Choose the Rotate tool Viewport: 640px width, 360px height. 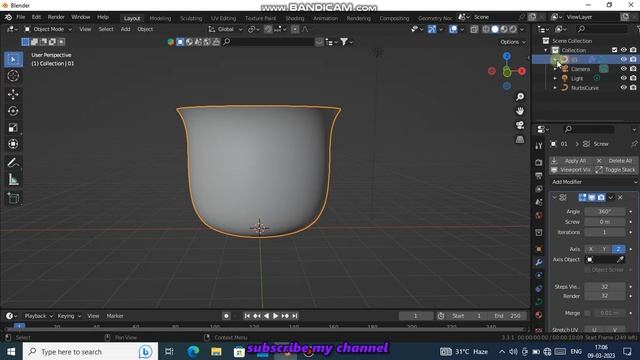coord(13,111)
